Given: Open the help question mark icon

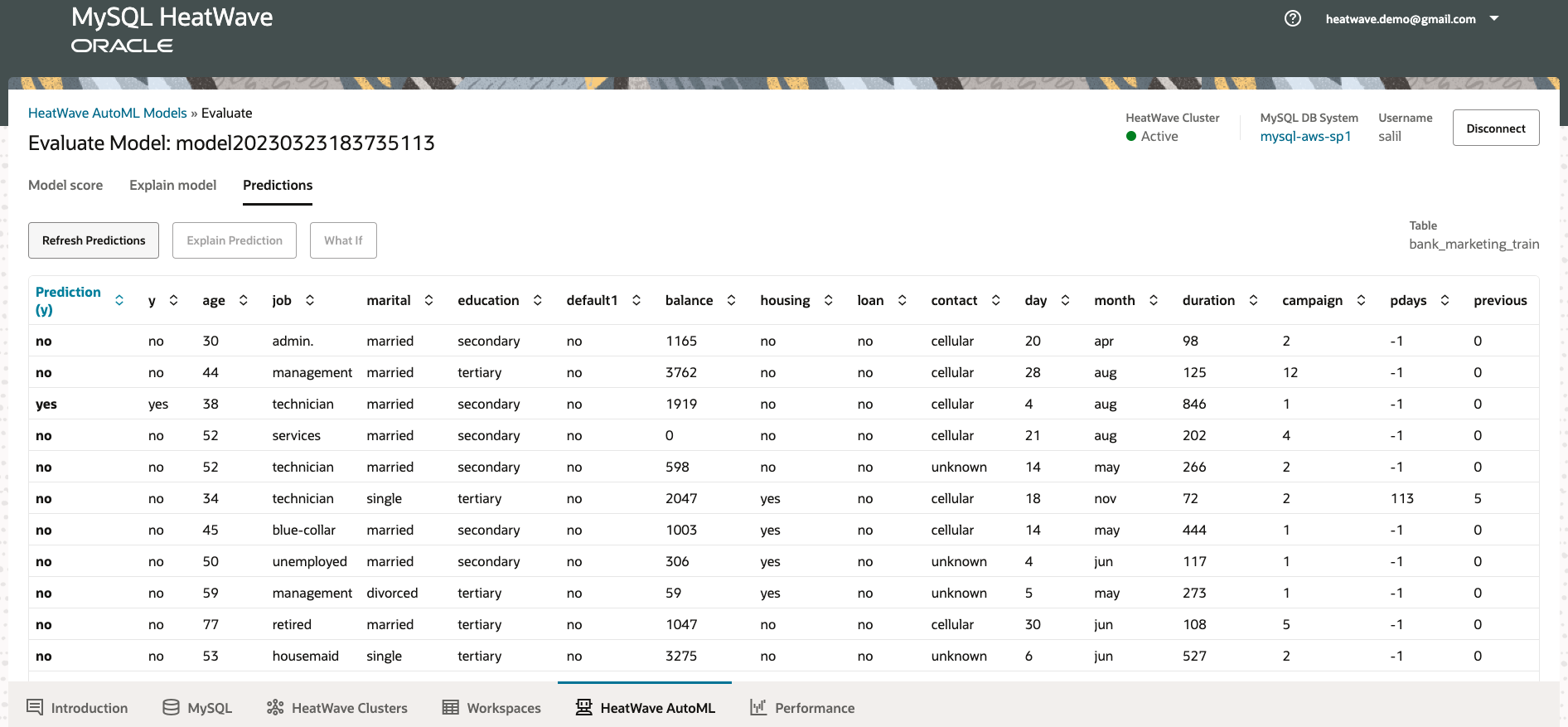Looking at the screenshot, I should click(x=1293, y=18).
